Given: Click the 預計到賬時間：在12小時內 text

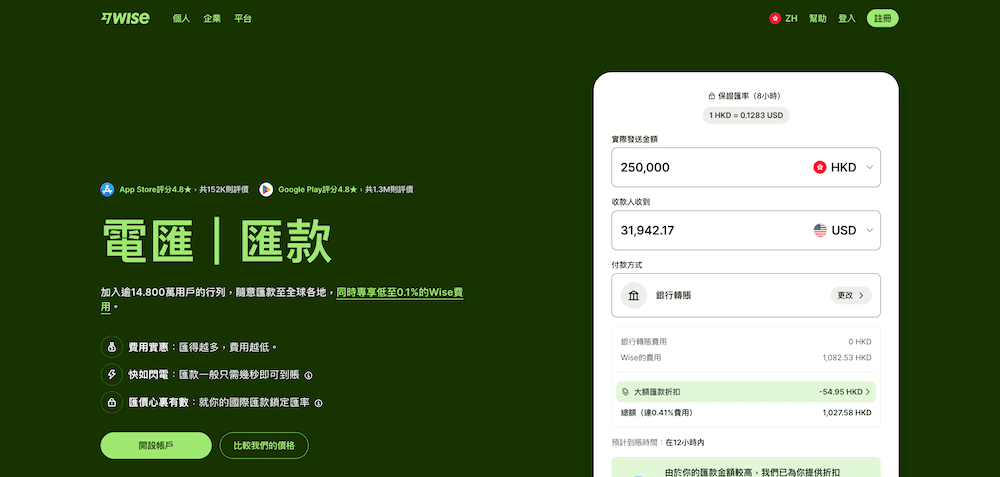Looking at the screenshot, I should pos(658,442).
